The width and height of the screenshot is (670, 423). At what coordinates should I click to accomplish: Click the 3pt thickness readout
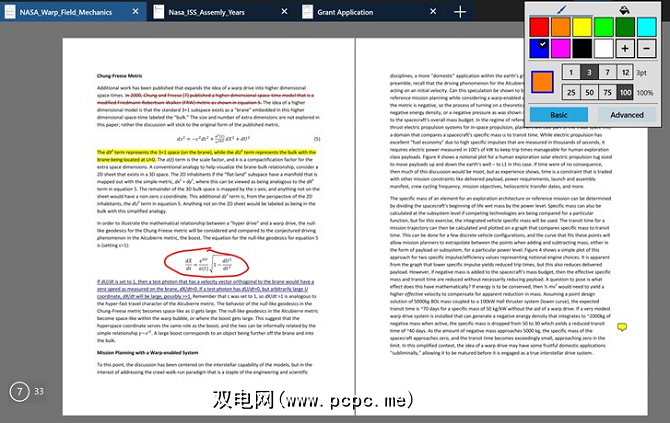coord(642,73)
